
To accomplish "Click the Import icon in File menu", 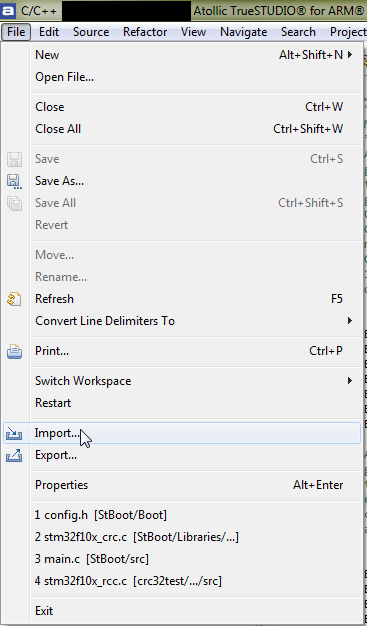I will click(14, 433).
